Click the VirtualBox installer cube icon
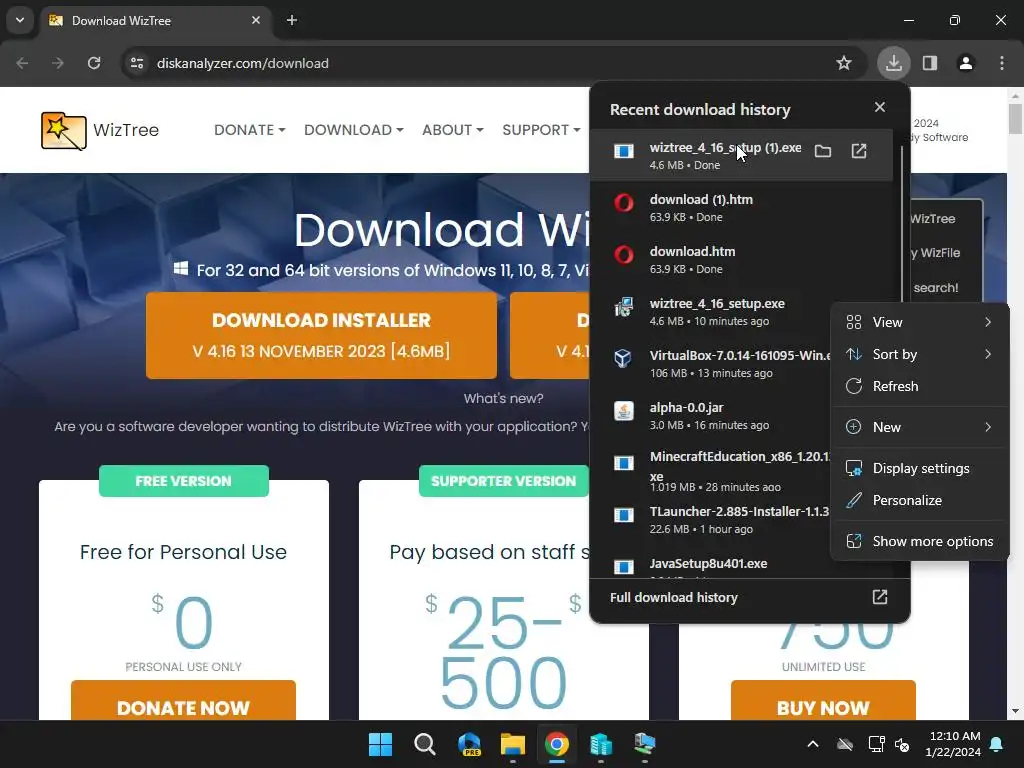Viewport: 1024px width, 768px height. (x=624, y=359)
